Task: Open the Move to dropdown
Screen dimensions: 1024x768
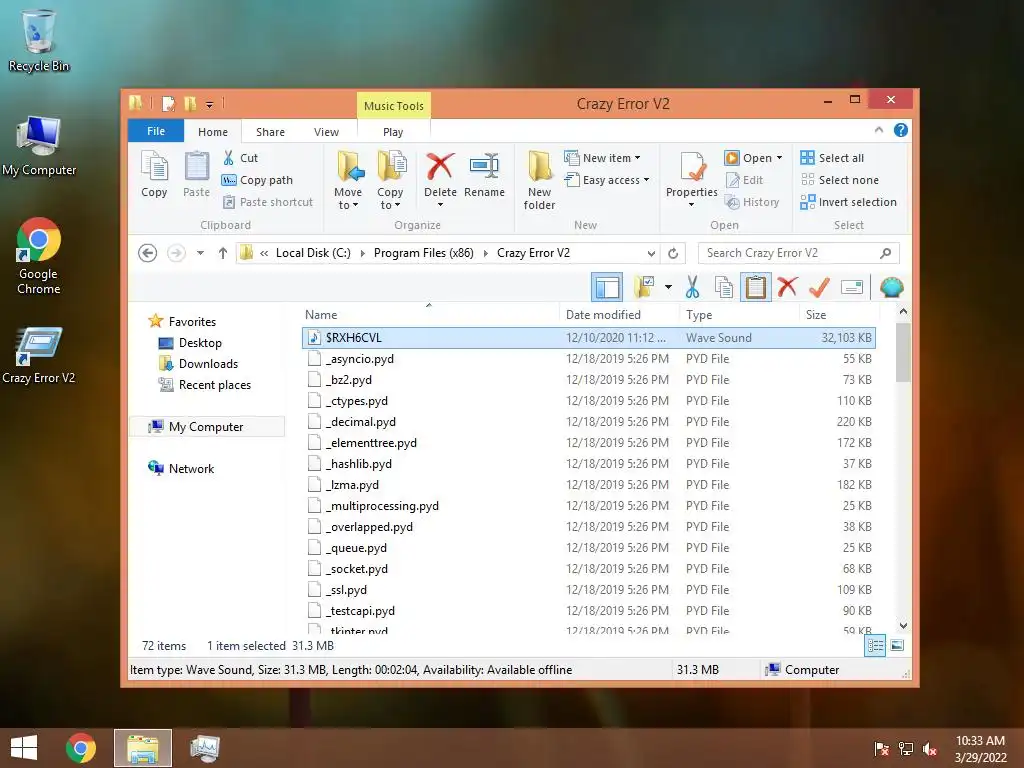Action: pyautogui.click(x=347, y=180)
